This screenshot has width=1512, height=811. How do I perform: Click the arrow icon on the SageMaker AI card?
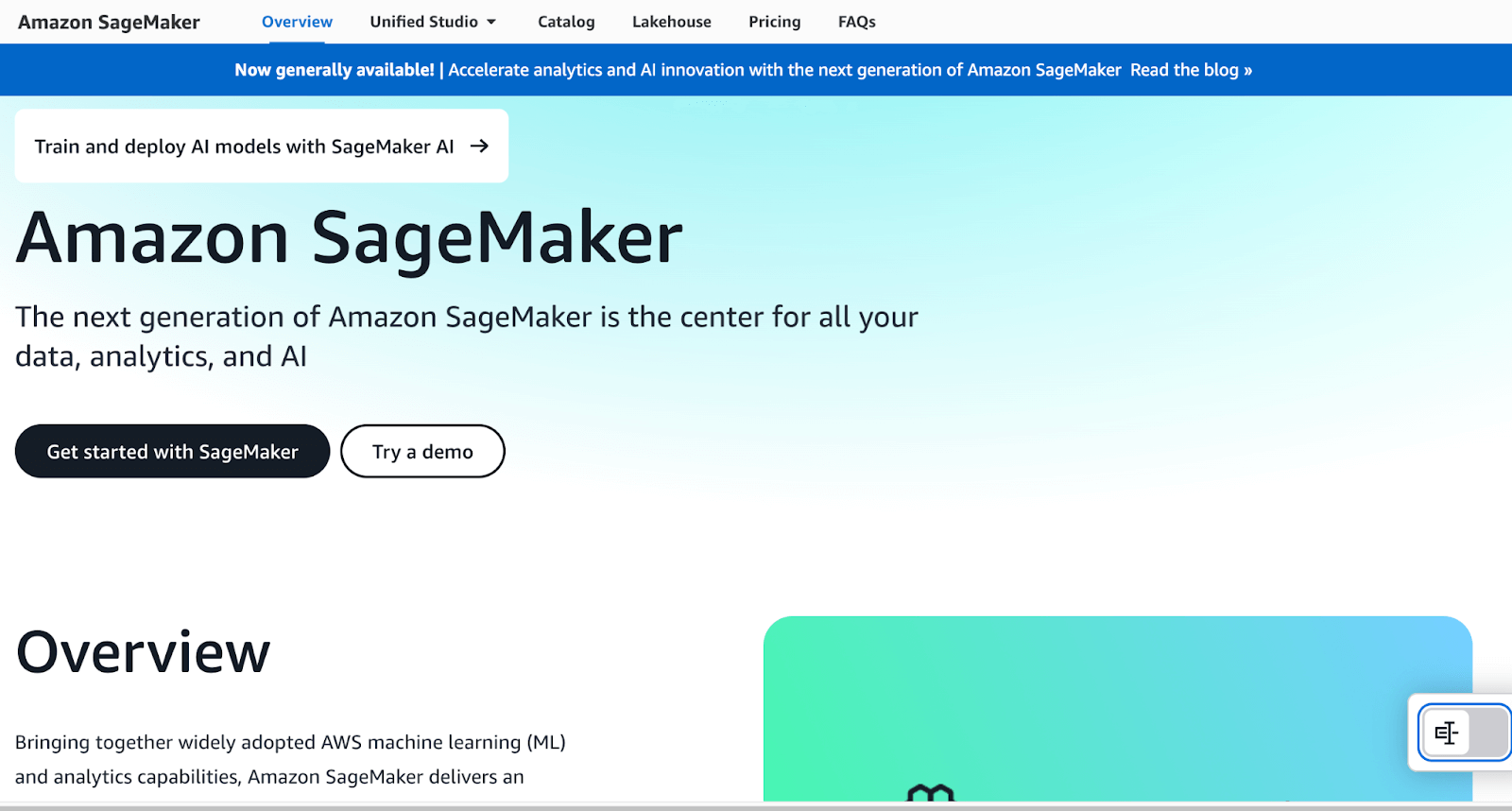click(479, 147)
